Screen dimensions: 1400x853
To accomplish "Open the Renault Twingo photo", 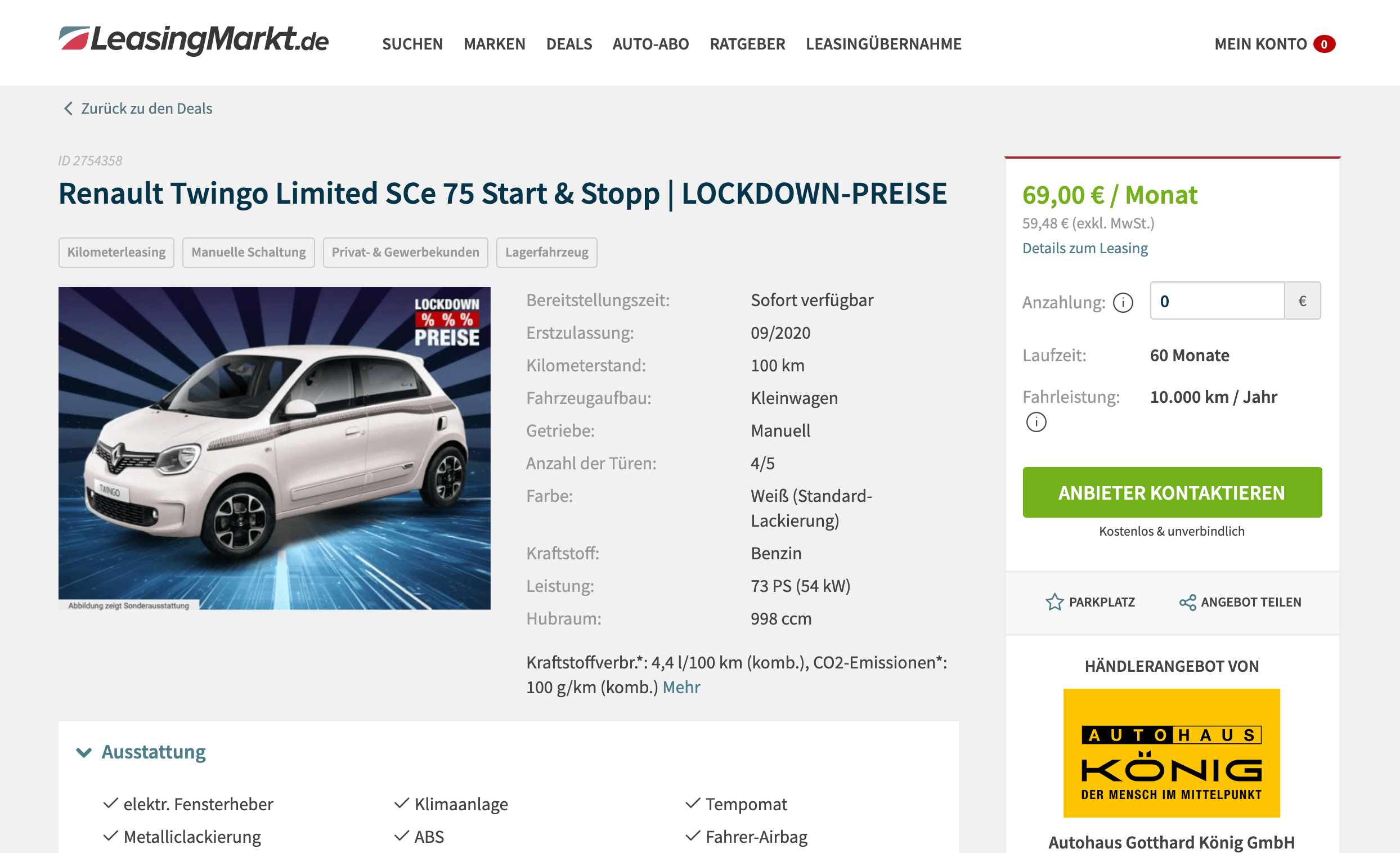I will tap(275, 448).
